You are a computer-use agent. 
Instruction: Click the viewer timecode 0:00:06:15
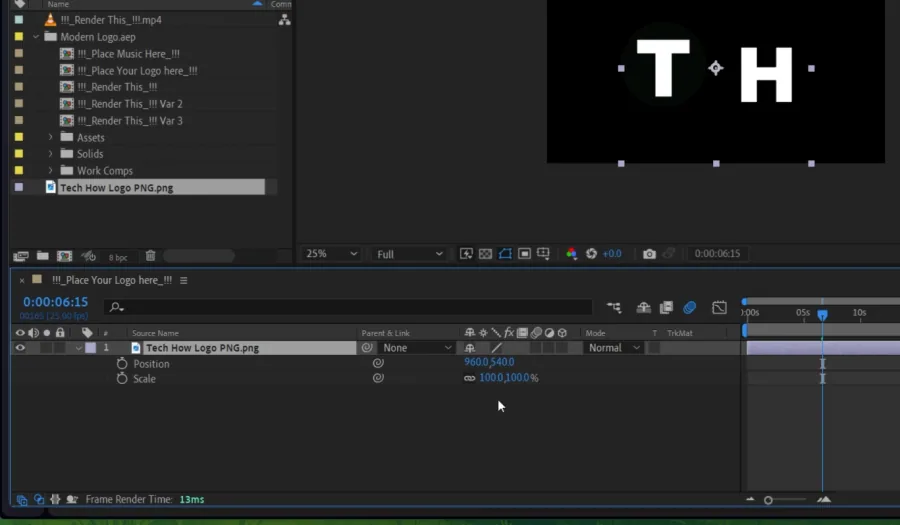tap(717, 254)
